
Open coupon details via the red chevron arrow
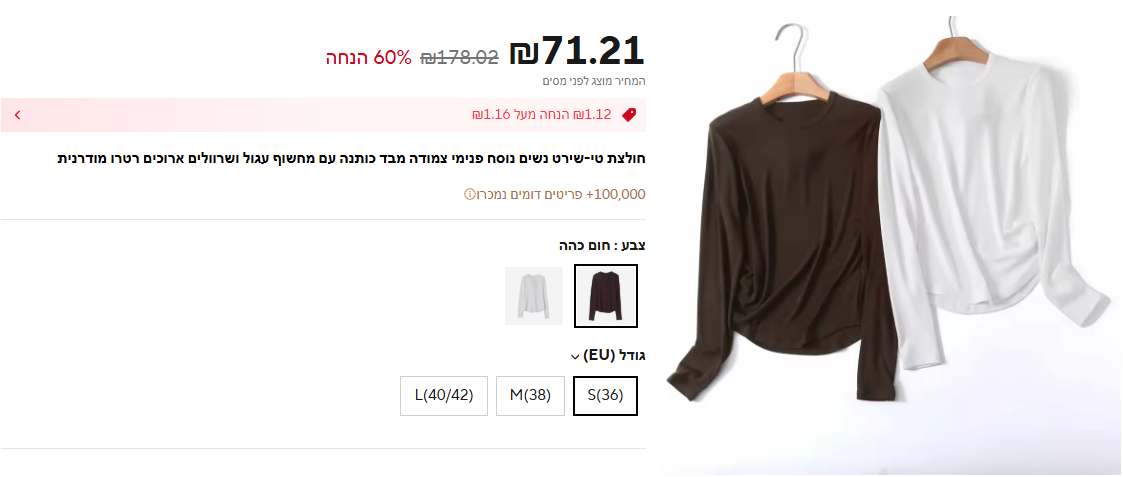point(17,115)
